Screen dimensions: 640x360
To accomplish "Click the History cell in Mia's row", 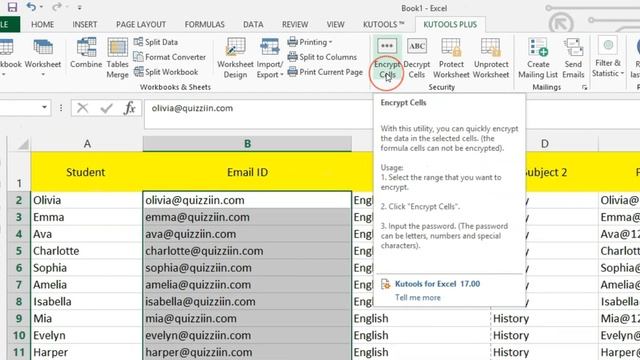I will click(x=544, y=318).
